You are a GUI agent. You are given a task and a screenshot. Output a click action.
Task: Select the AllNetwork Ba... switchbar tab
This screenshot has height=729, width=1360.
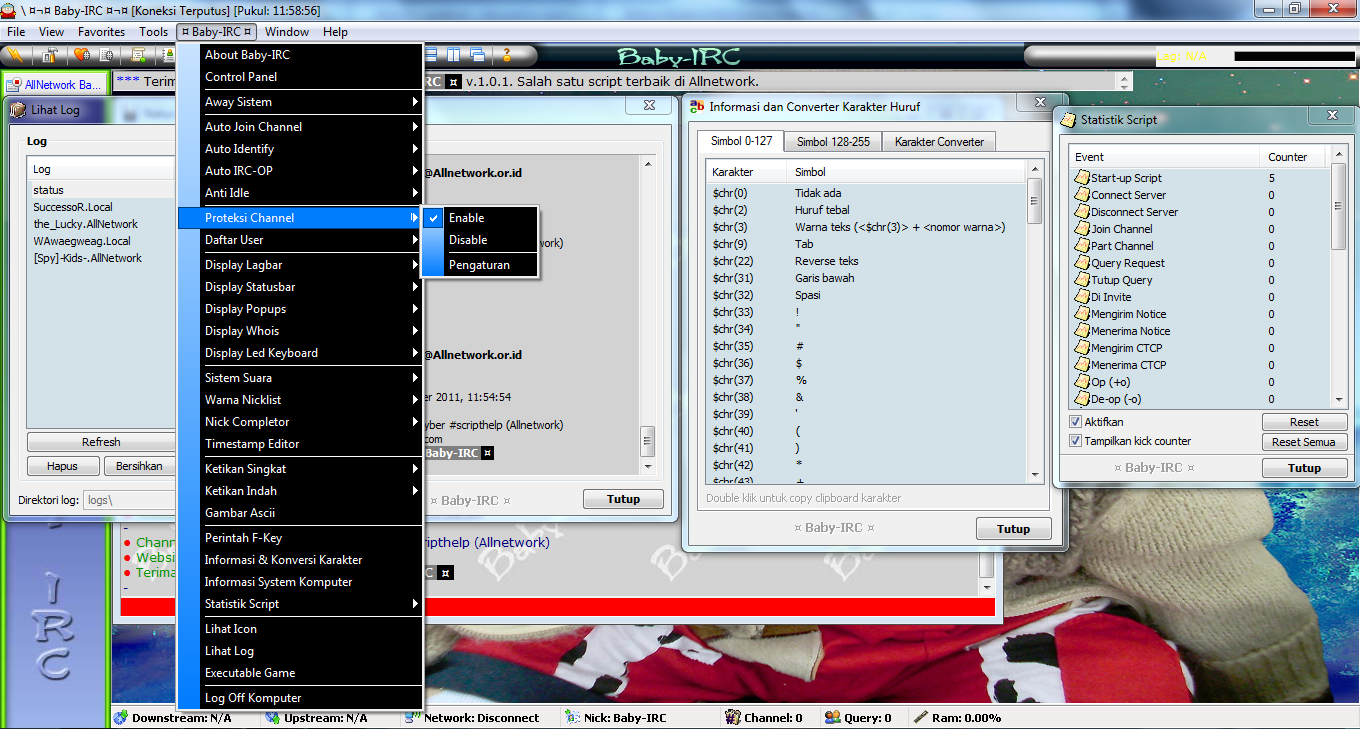[x=55, y=85]
